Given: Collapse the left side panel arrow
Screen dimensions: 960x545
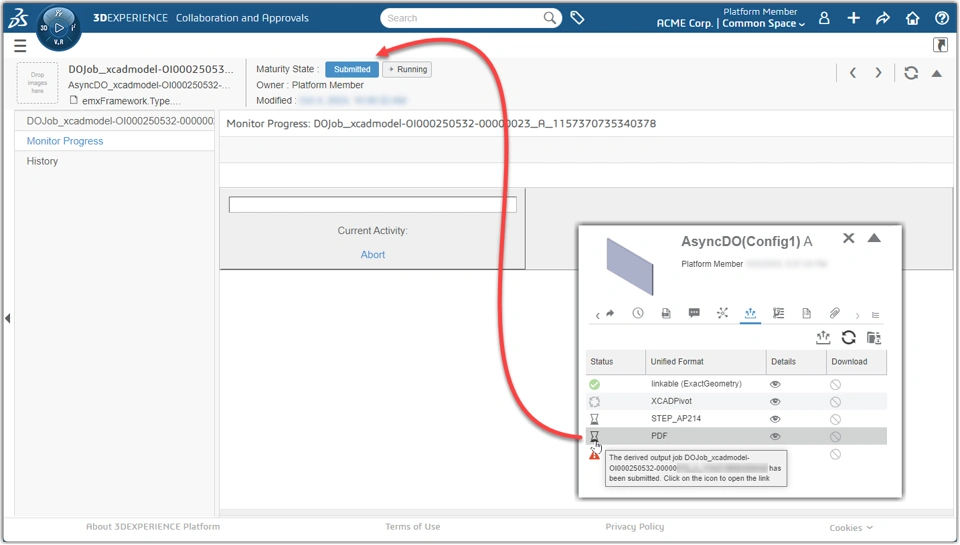Looking at the screenshot, I should 7,318.
